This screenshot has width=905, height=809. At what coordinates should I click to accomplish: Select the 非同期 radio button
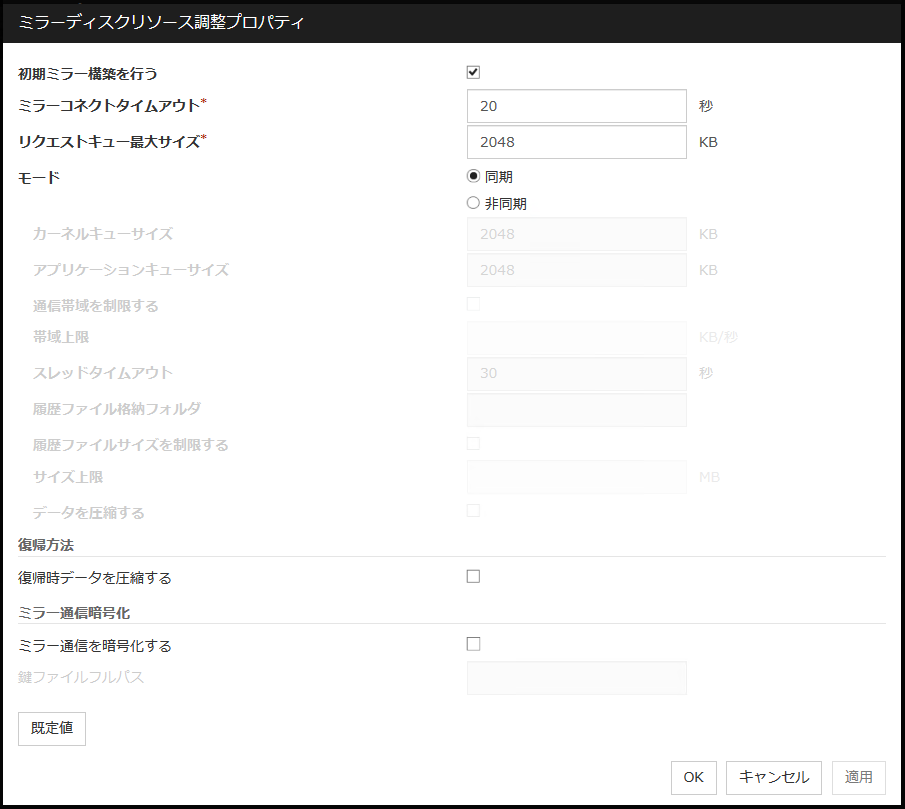click(474, 203)
